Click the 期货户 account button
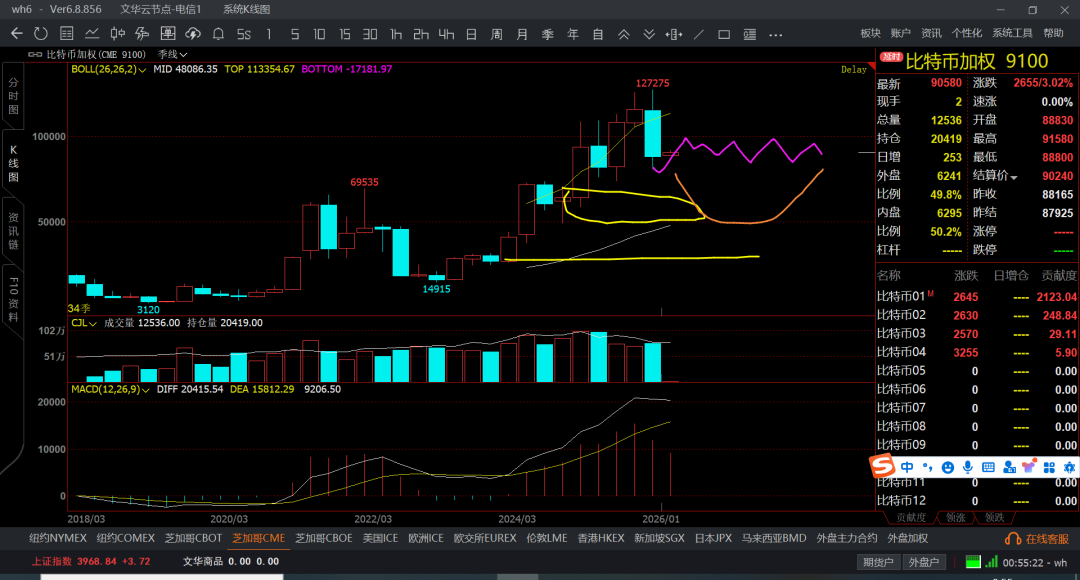This screenshot has width=1080, height=580. tap(878, 562)
